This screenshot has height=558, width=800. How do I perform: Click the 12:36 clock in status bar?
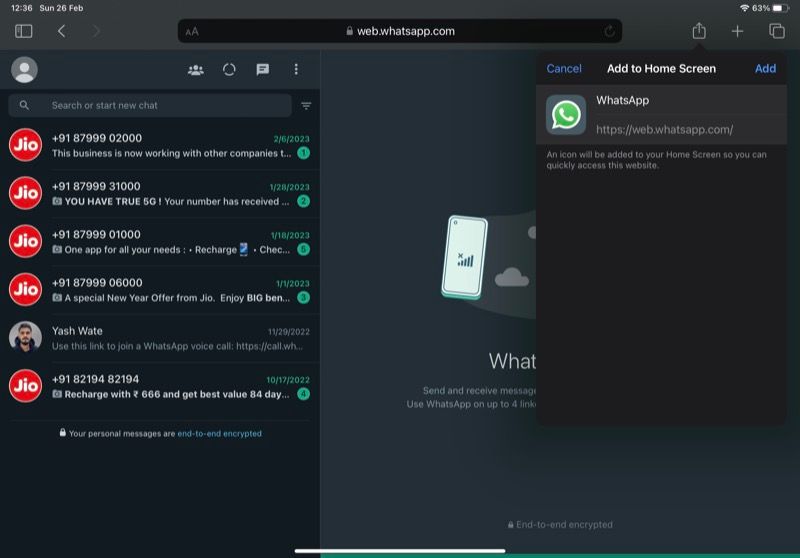coord(21,8)
